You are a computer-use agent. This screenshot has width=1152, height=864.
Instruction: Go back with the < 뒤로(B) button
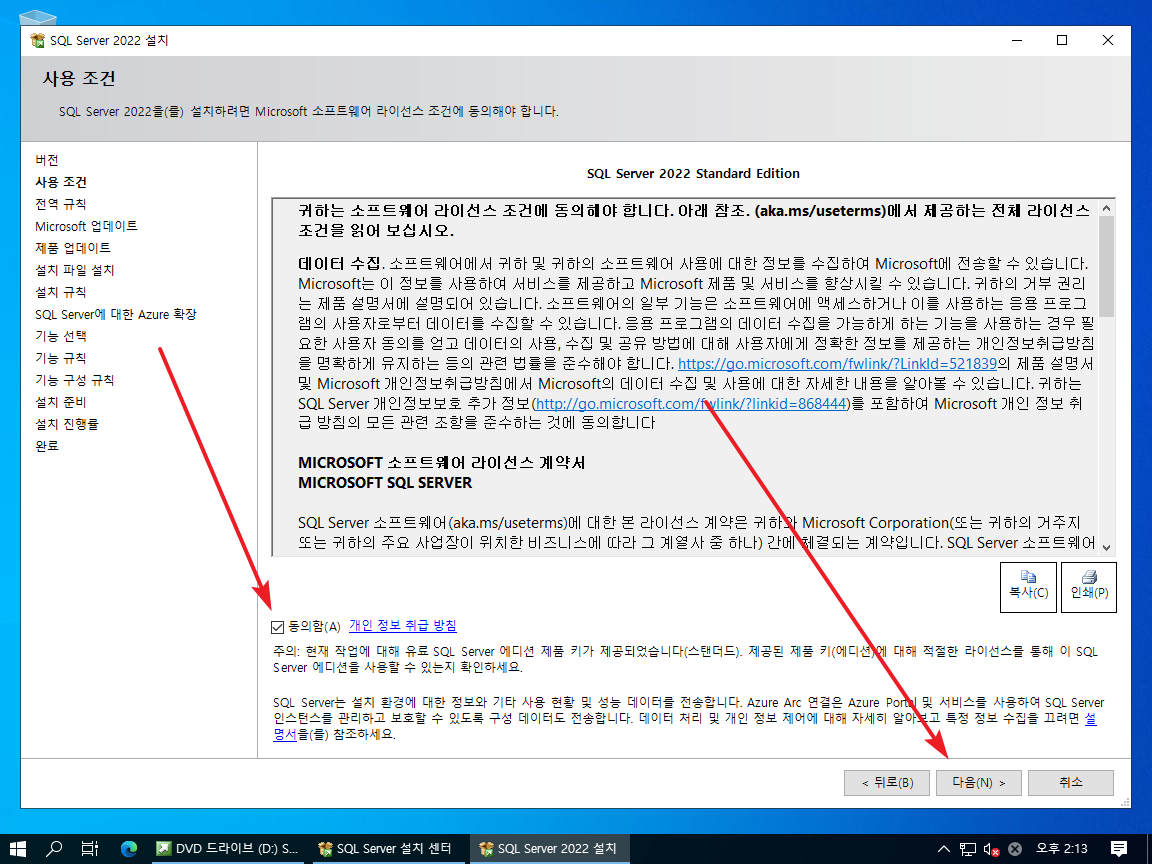coord(887,782)
